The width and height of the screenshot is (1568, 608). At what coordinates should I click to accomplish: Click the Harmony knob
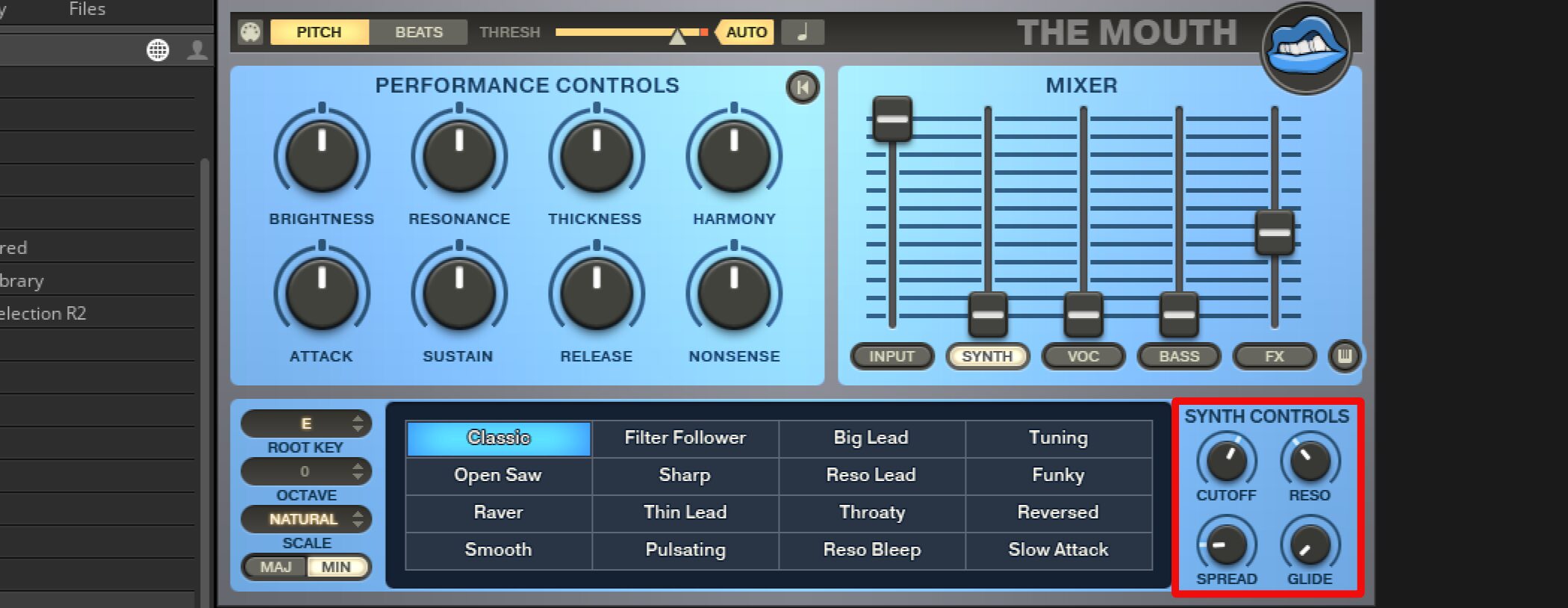pyautogui.click(x=734, y=155)
